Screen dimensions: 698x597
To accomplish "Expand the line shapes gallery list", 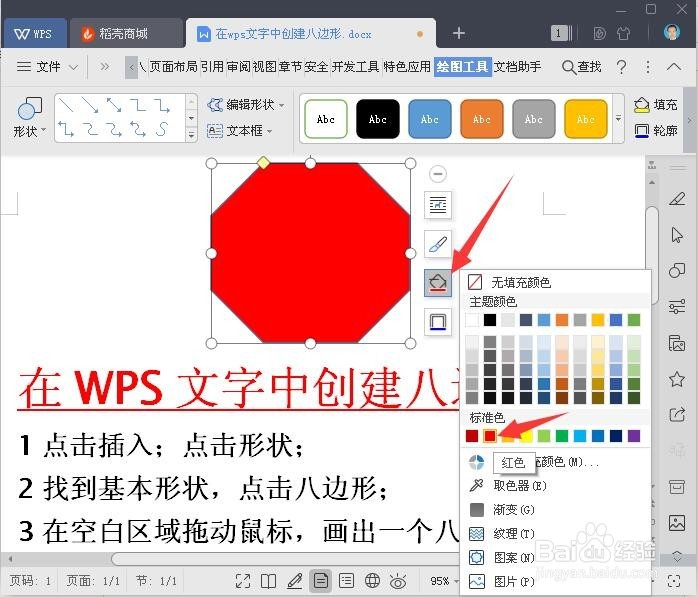I will (191, 134).
